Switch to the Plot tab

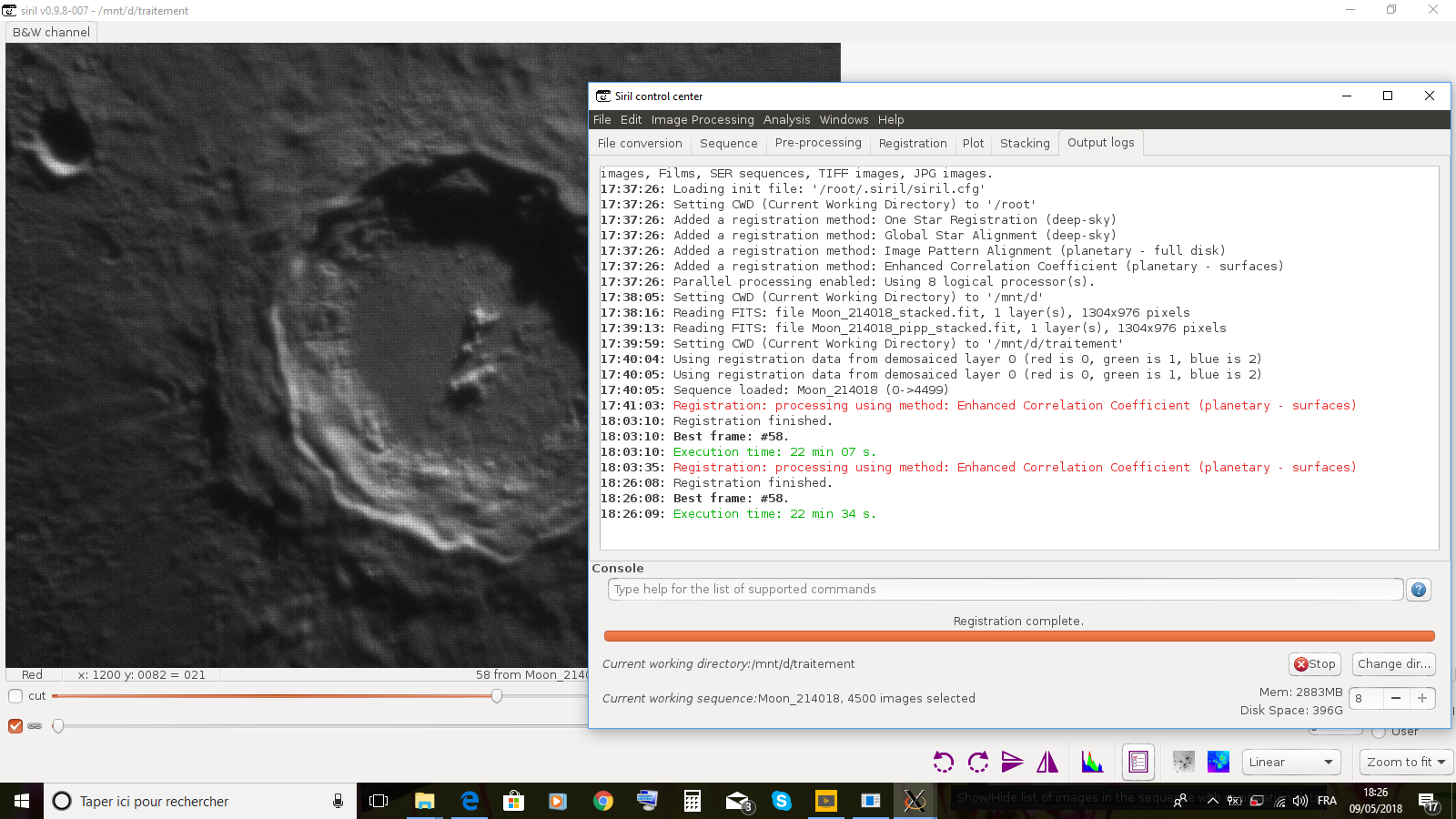[974, 143]
